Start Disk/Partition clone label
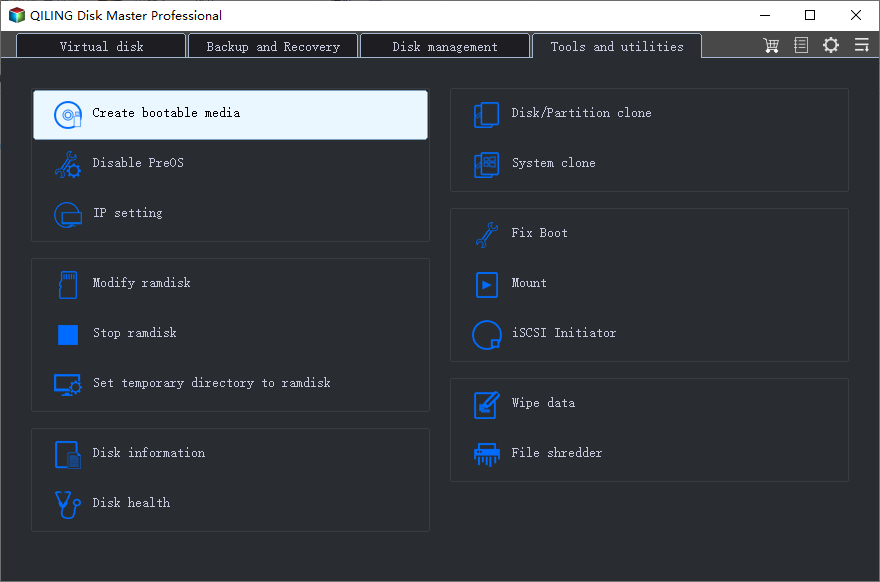Screen dimensions: 880x582 click(581, 113)
